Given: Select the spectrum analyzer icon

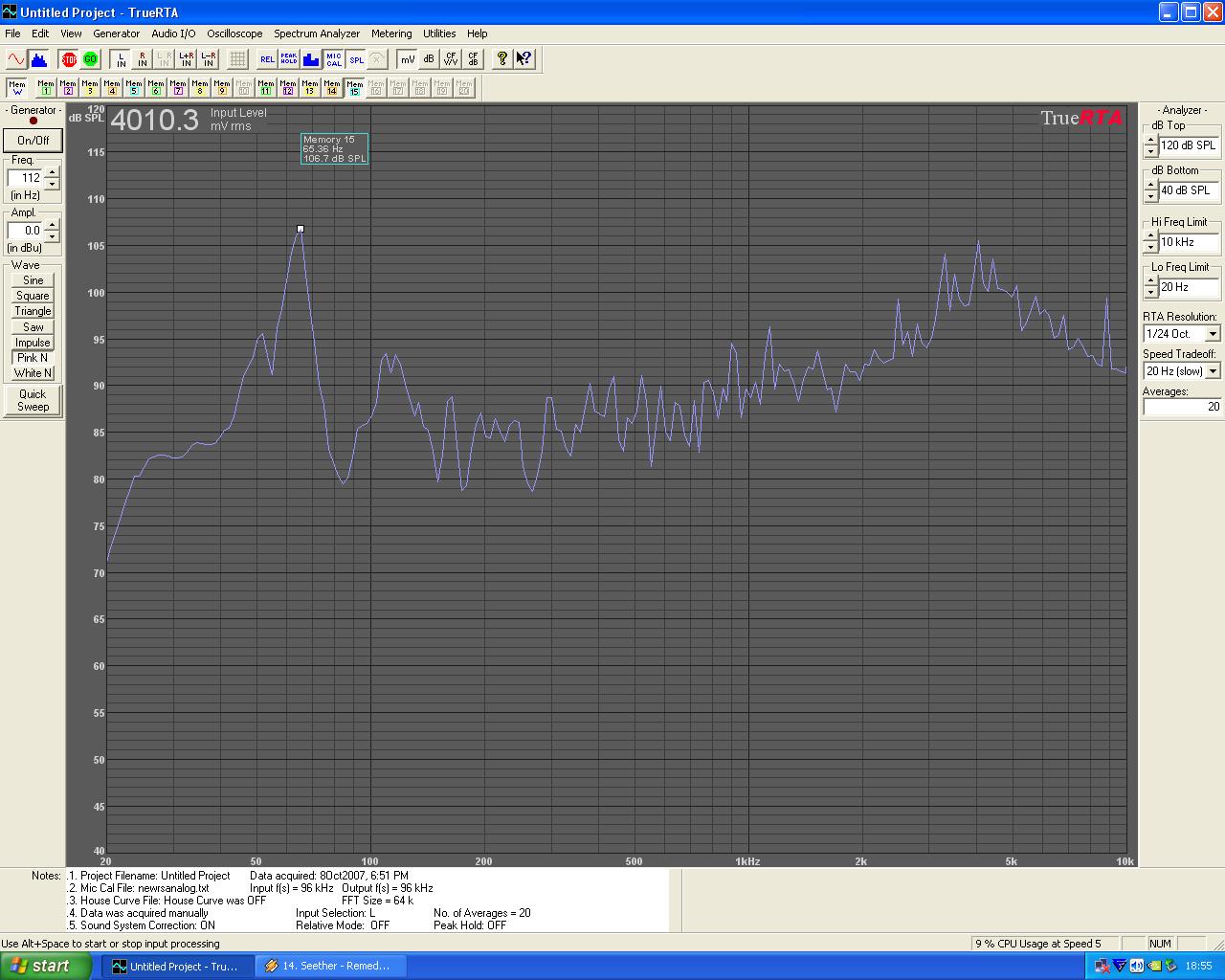Looking at the screenshot, I should [39, 59].
